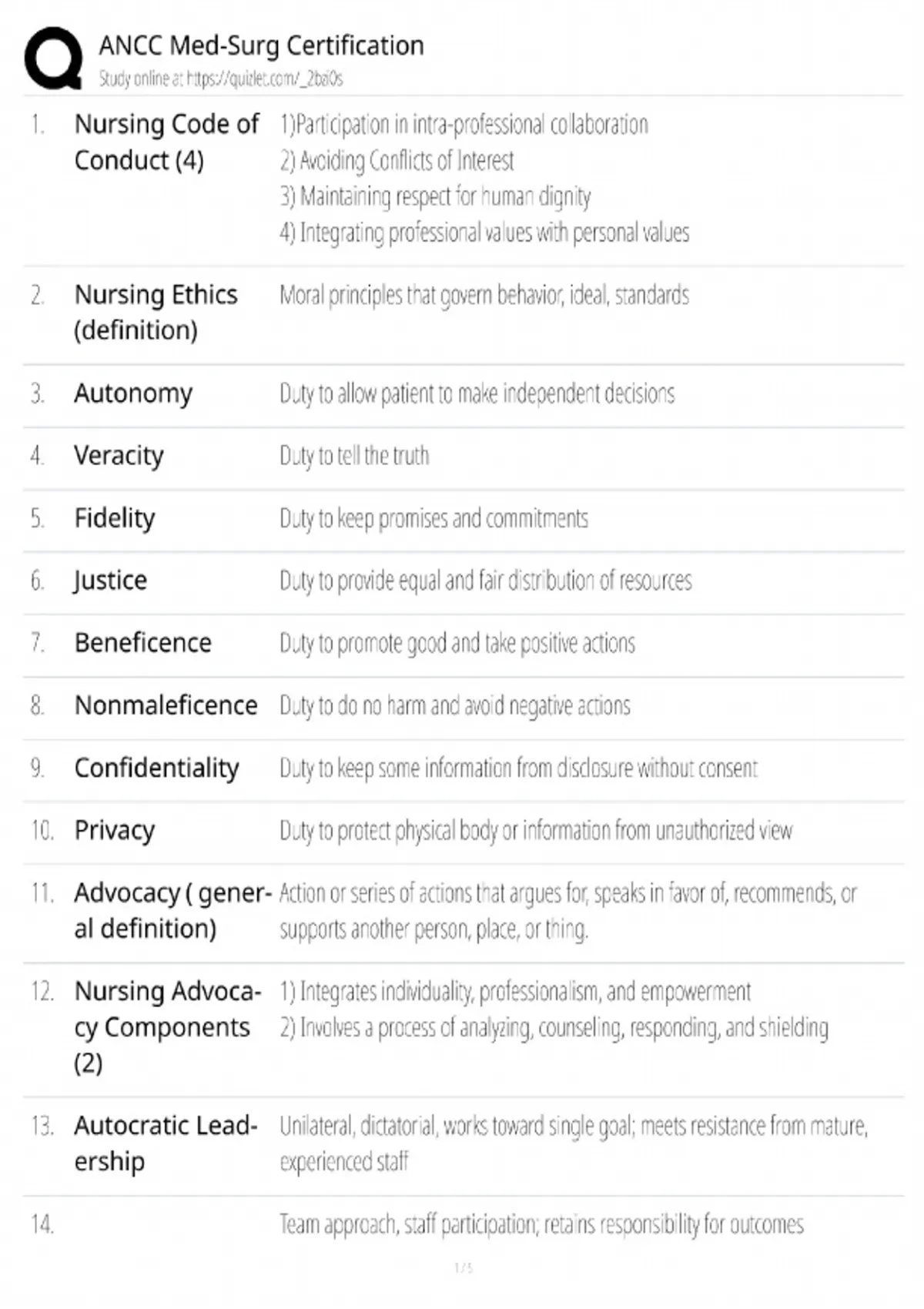Click the Nursing Advocacy Components term
Screen dimensions: 924x1309
coord(167,1027)
